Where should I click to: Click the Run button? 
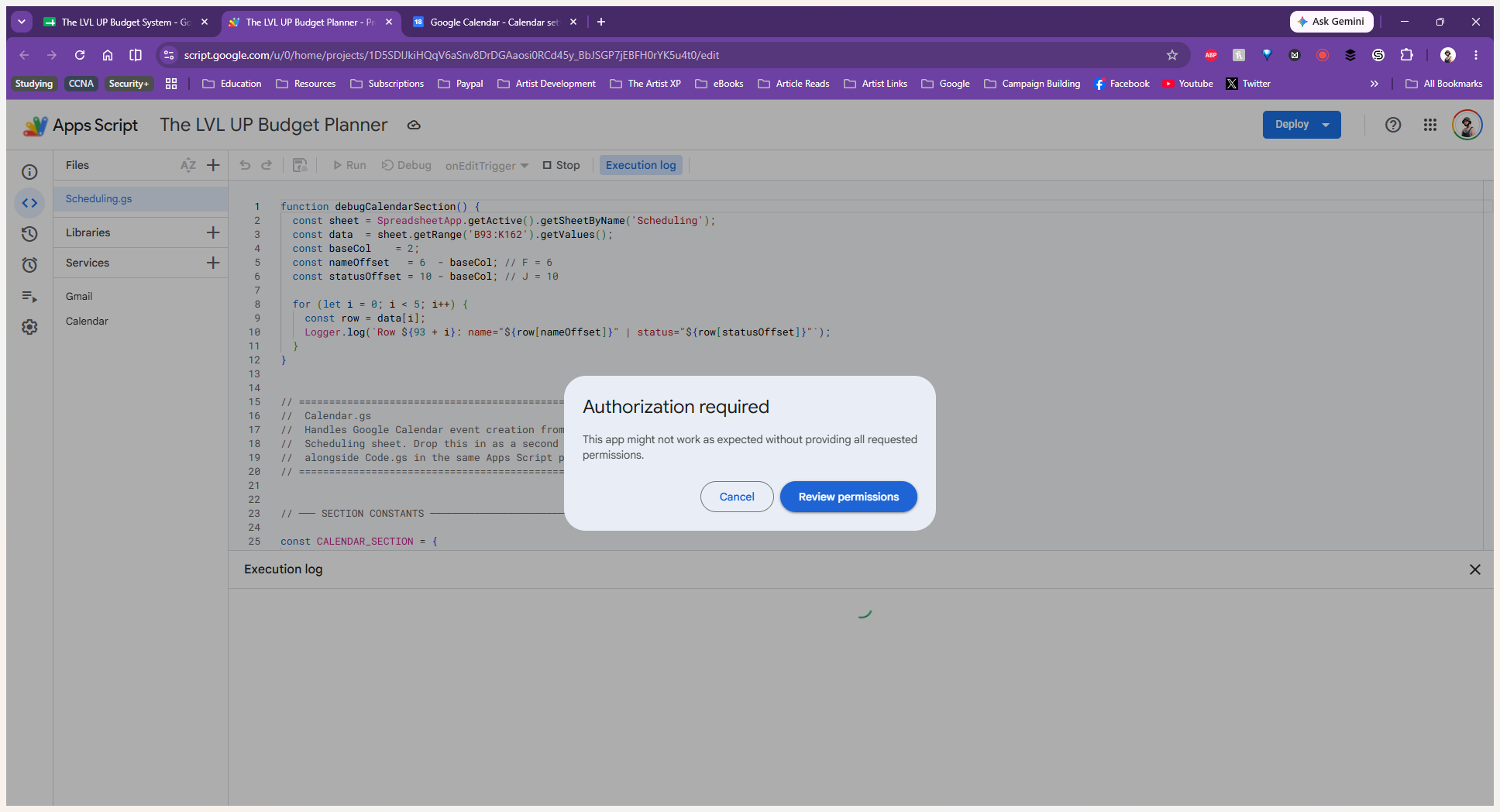[x=349, y=165]
